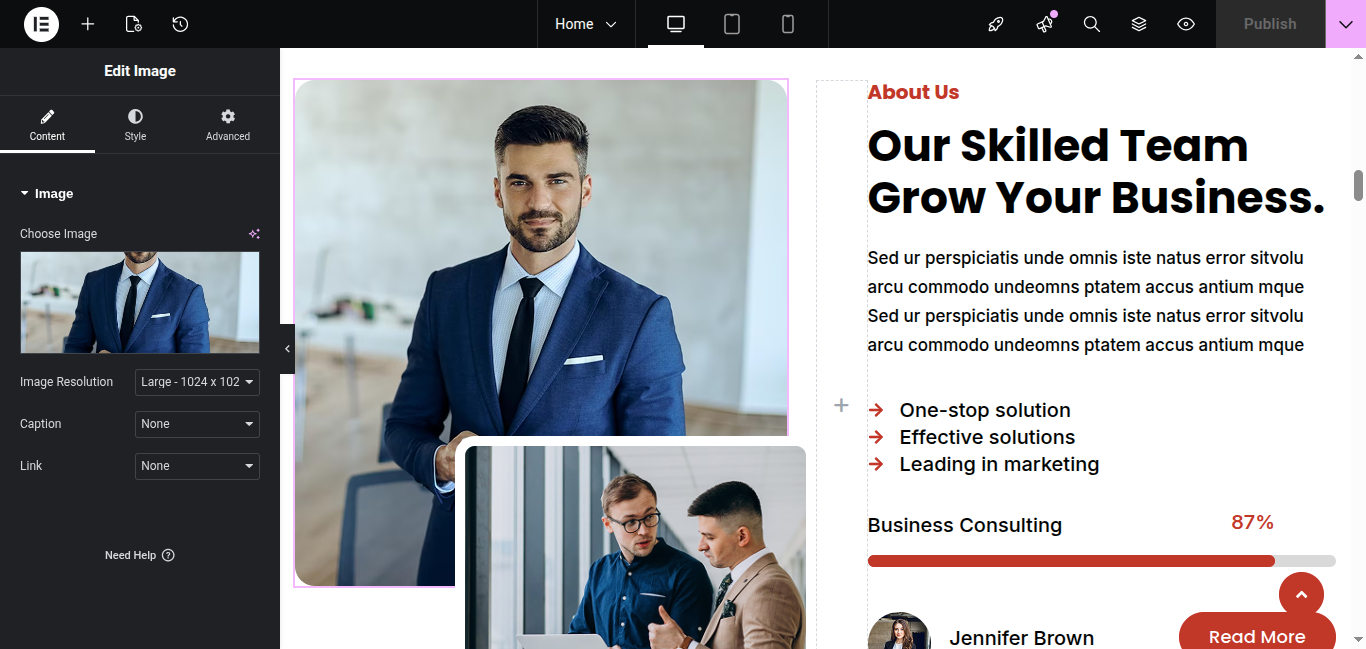Open the revision history icon
This screenshot has width=1366, height=649.
(180, 24)
